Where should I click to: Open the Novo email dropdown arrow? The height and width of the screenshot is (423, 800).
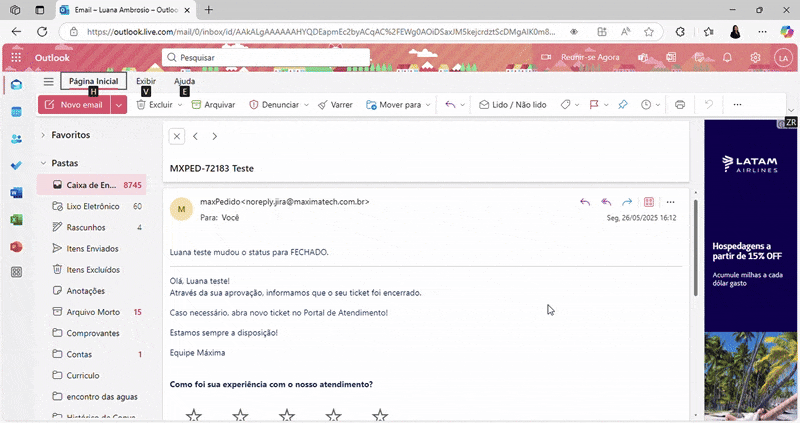pyautogui.click(x=119, y=104)
